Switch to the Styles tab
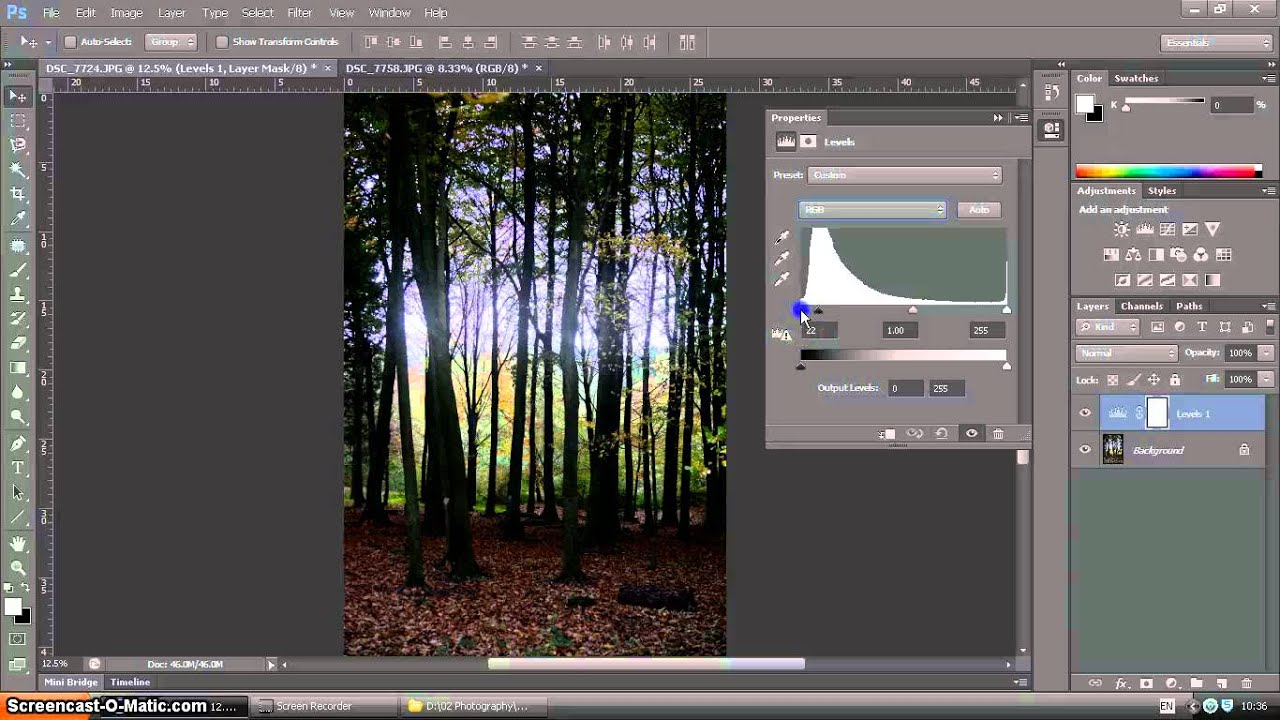Image resolution: width=1280 pixels, height=720 pixels. [x=1162, y=190]
